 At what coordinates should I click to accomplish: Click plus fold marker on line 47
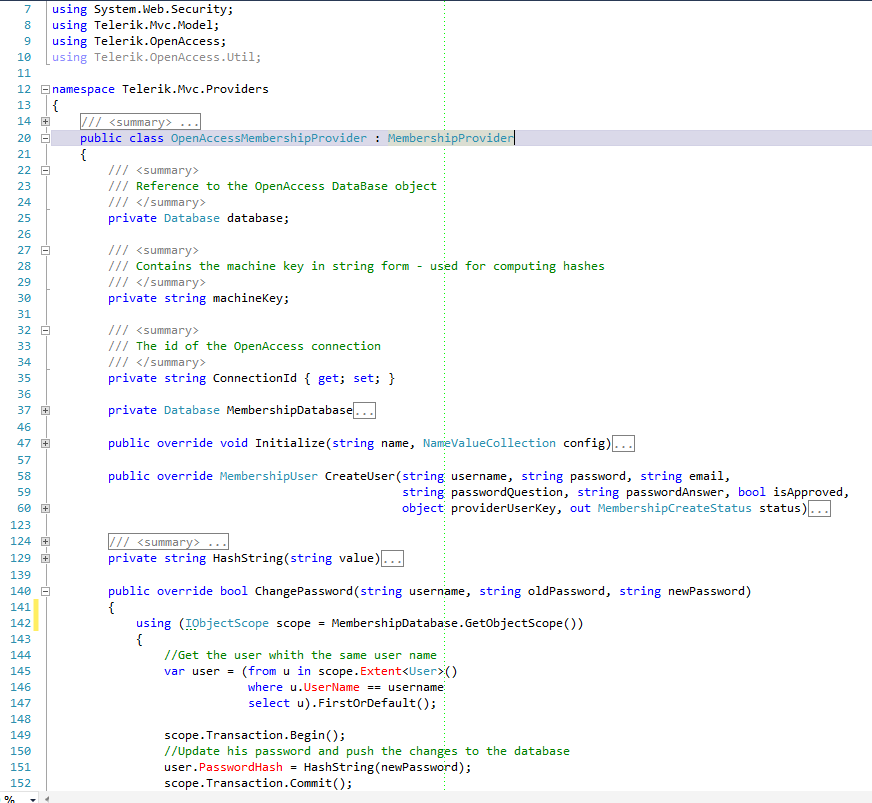[46, 443]
